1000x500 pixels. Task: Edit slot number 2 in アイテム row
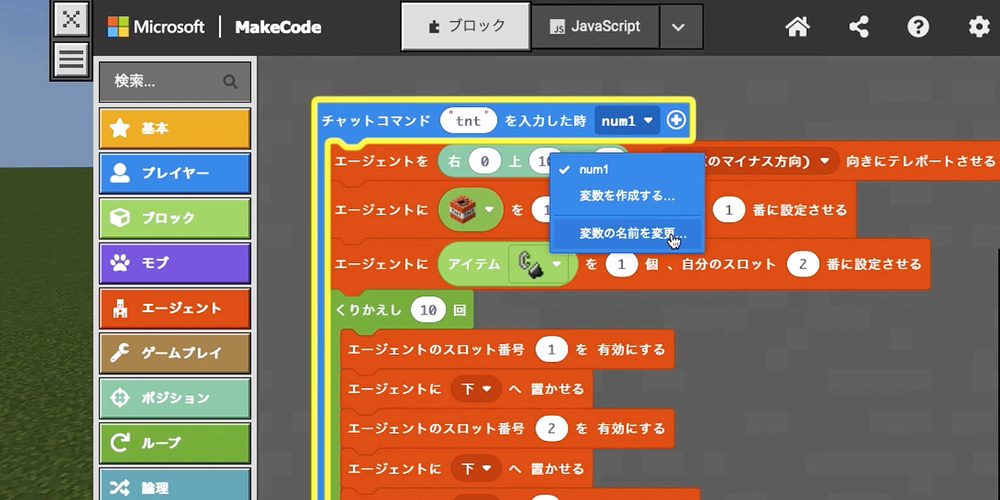click(803, 264)
